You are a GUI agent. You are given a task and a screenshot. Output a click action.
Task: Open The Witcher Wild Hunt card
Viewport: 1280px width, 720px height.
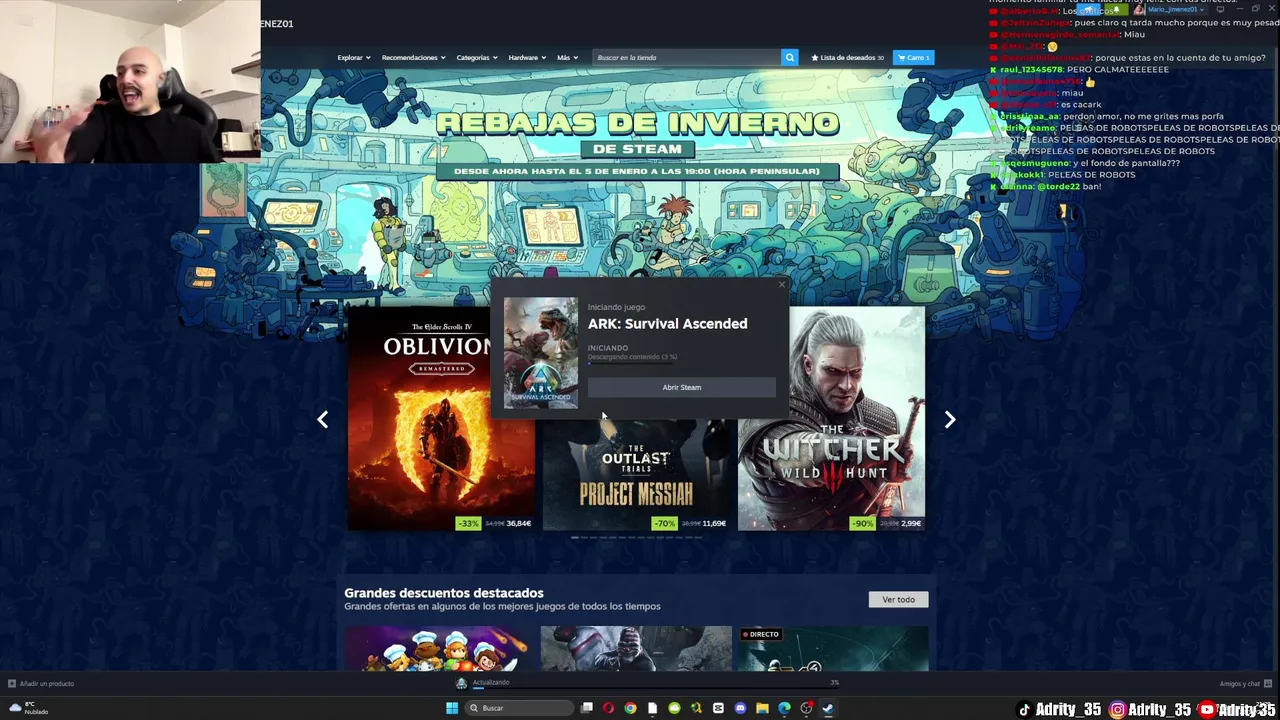tap(831, 418)
